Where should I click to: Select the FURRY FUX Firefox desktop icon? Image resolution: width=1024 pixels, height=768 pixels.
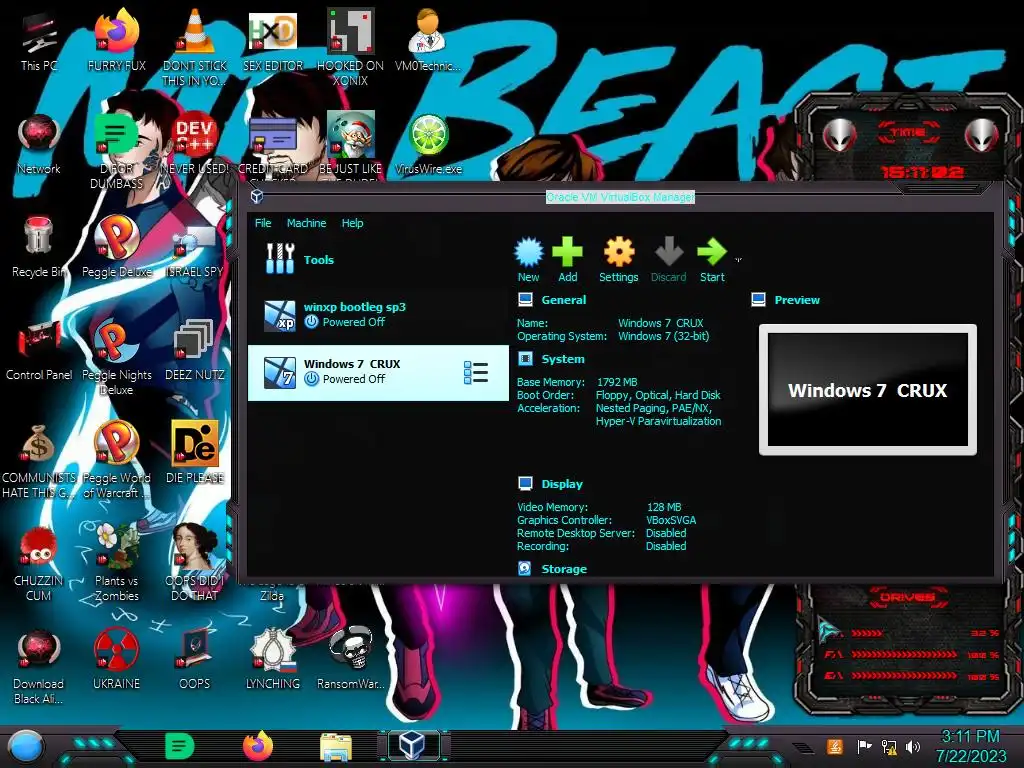click(x=116, y=40)
